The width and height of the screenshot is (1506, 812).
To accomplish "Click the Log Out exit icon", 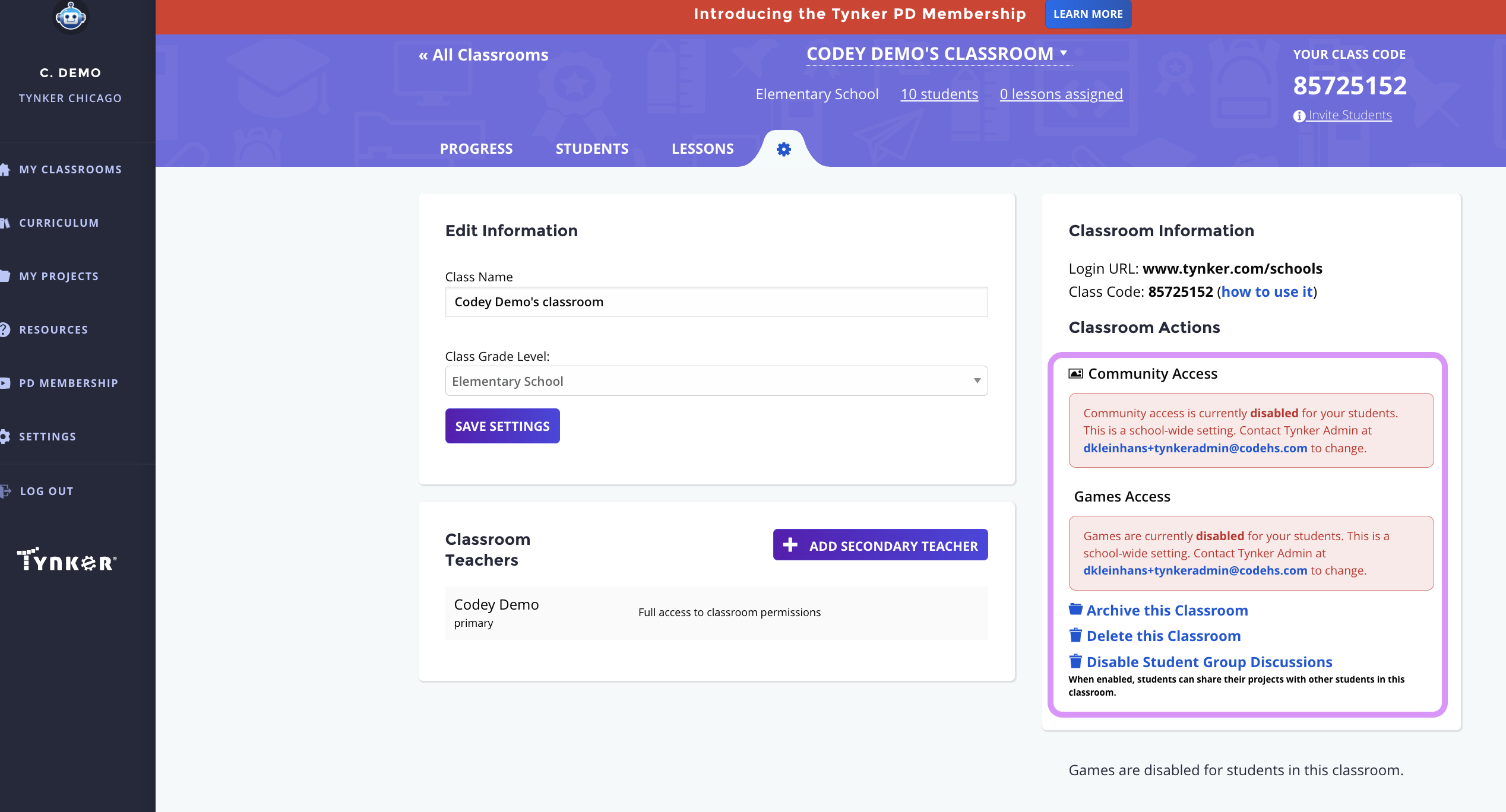I will [x=5, y=491].
